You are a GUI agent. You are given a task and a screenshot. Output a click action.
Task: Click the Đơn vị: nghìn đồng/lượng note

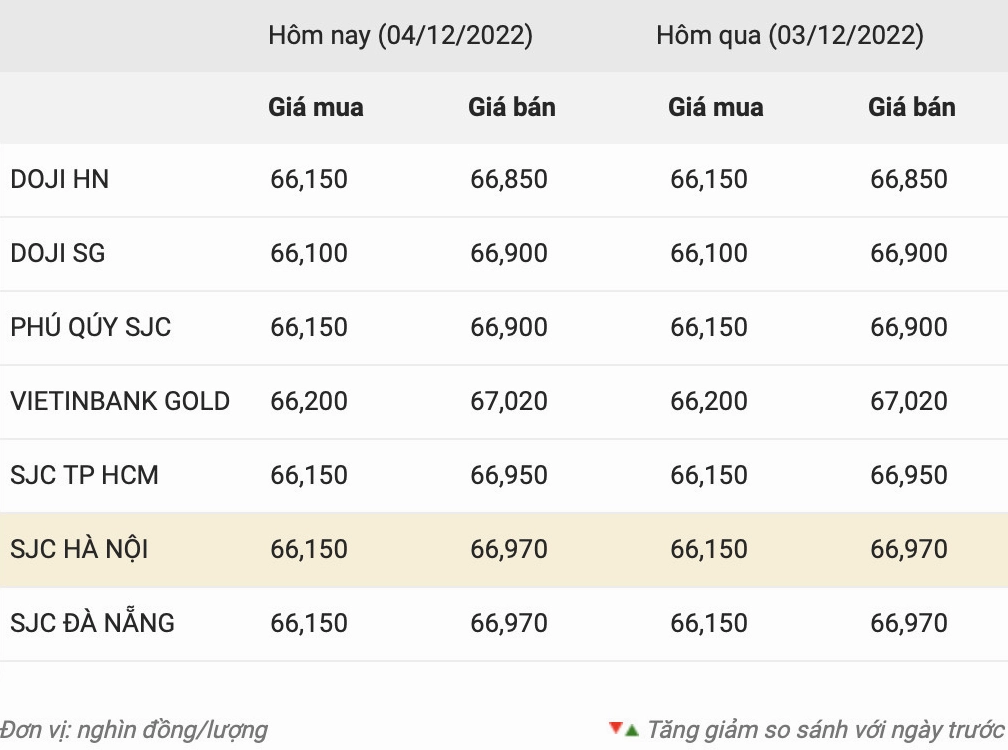pyautogui.click(x=134, y=731)
